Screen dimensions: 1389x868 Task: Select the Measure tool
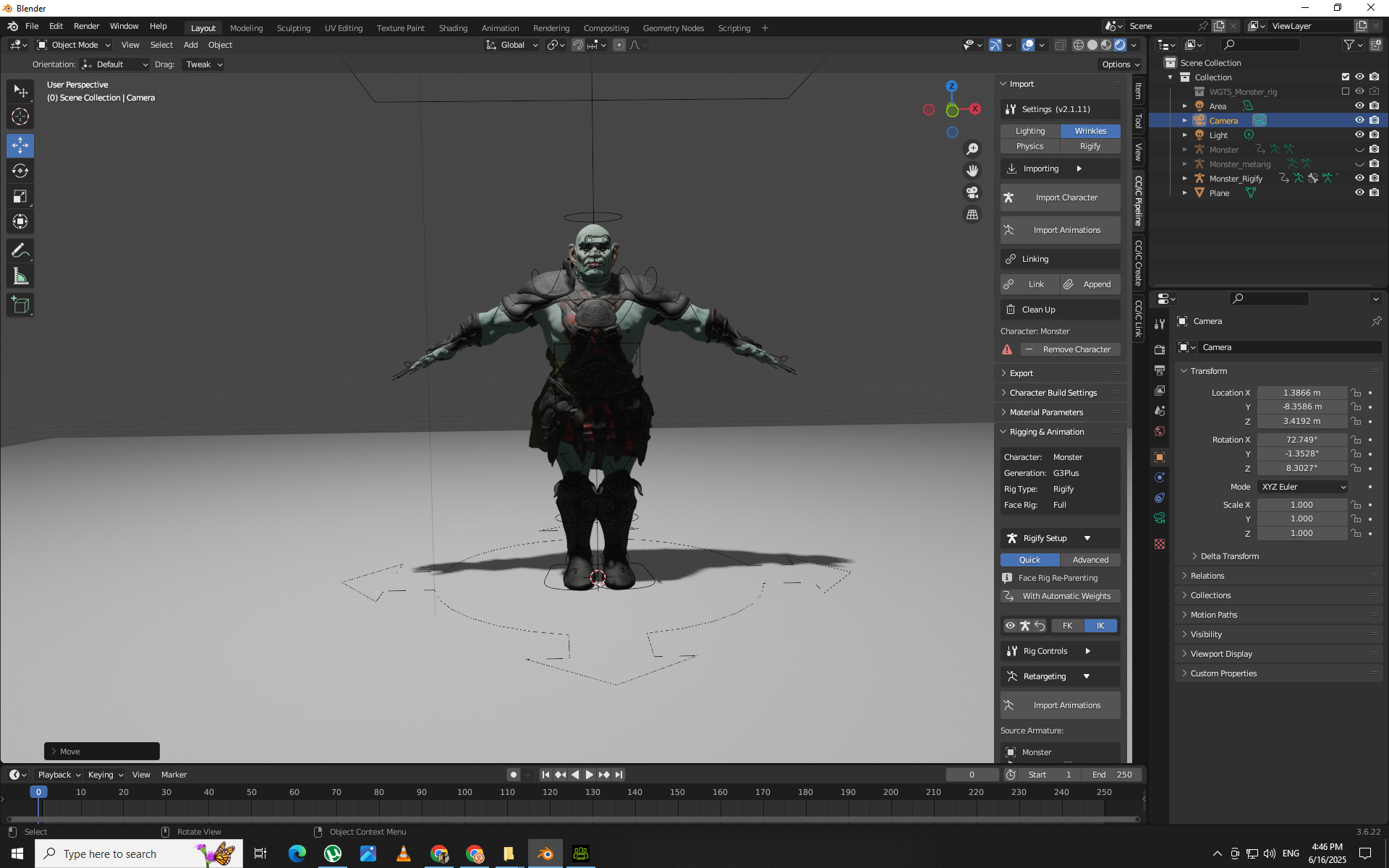click(20, 276)
